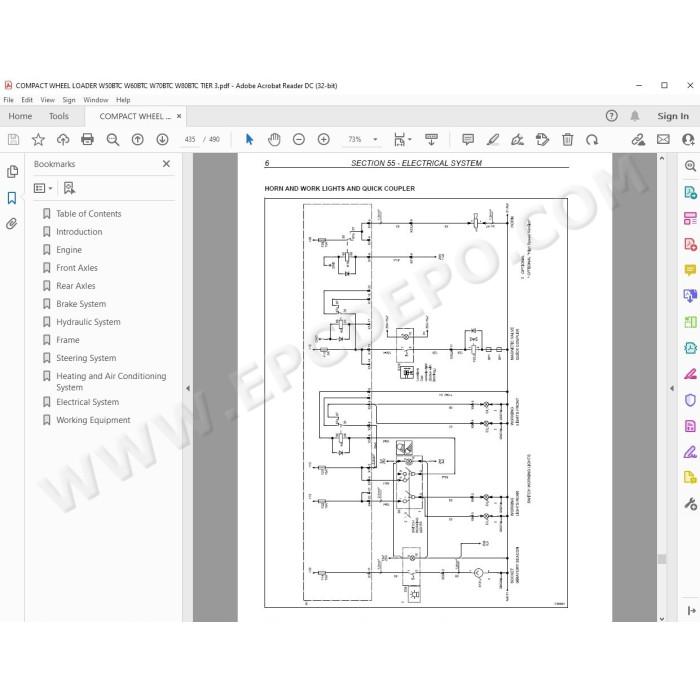Click the Sign In button
The width and height of the screenshot is (700, 700).
pos(673,116)
